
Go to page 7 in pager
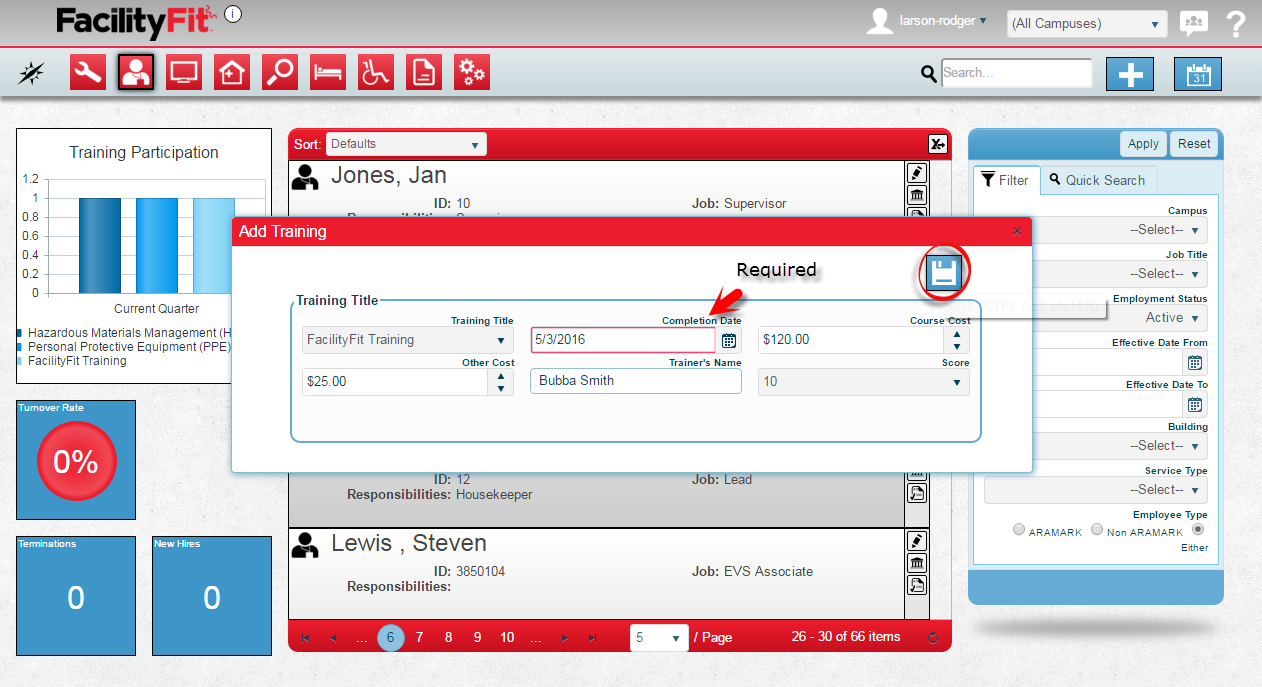point(419,637)
